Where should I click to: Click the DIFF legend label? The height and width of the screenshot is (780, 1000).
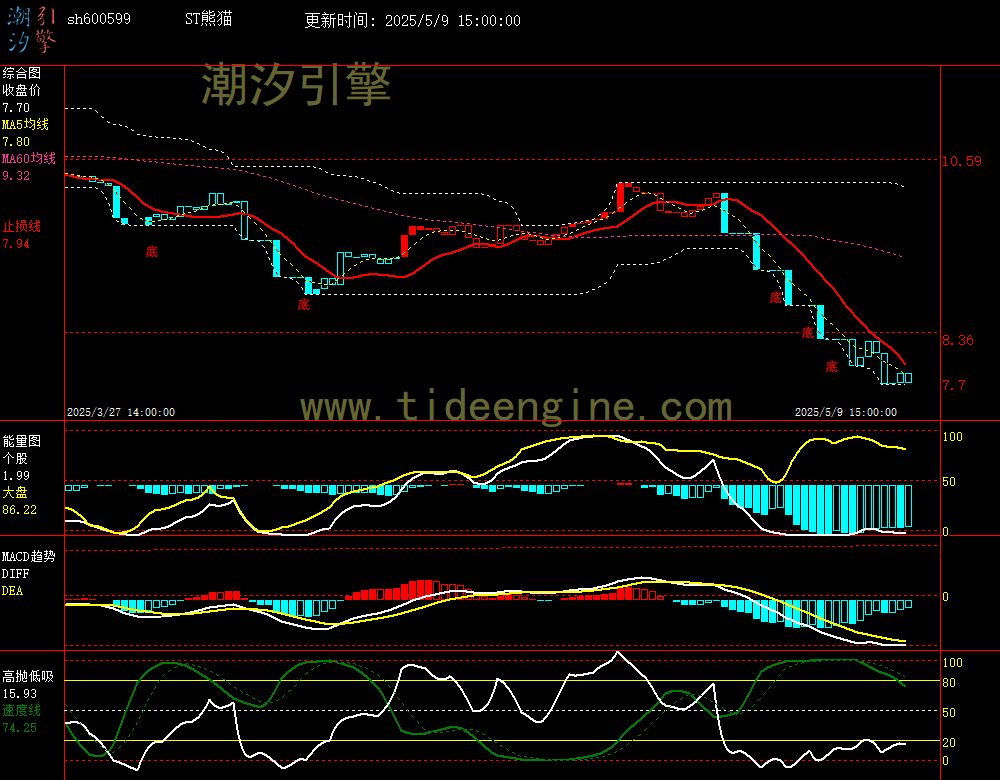click(15, 573)
